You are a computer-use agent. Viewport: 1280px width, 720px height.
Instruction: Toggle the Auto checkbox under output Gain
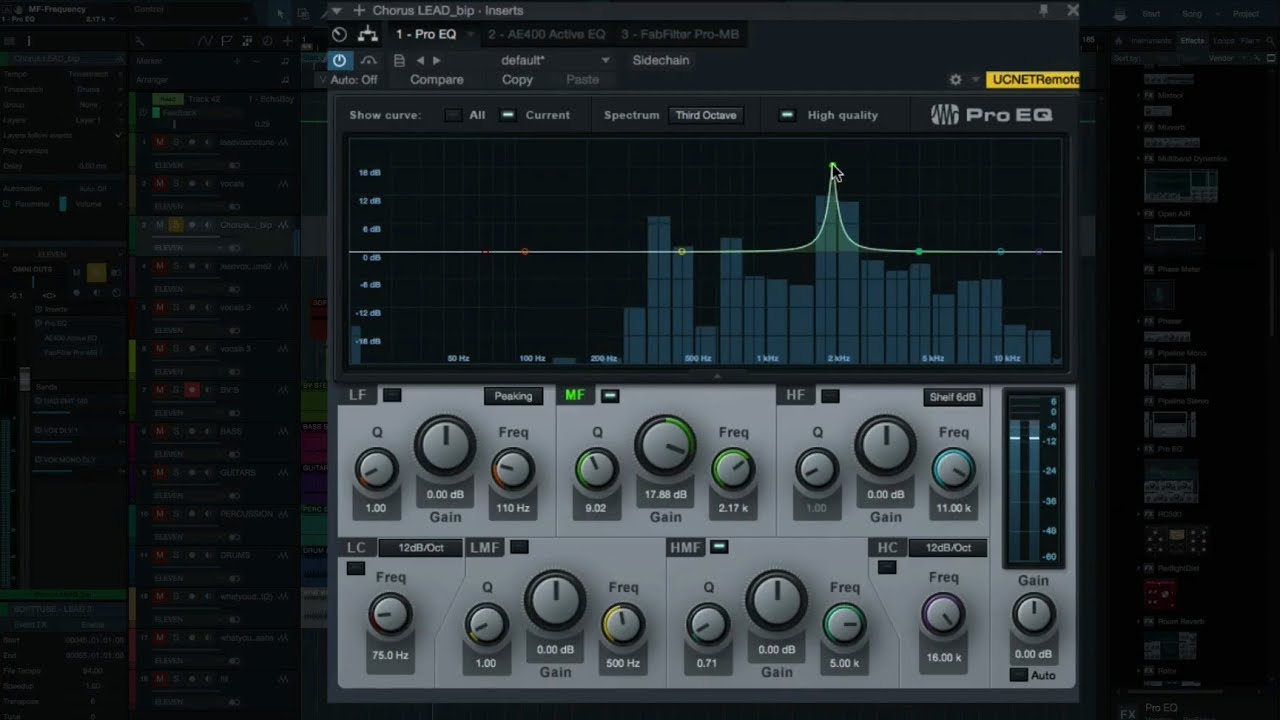click(x=1018, y=675)
